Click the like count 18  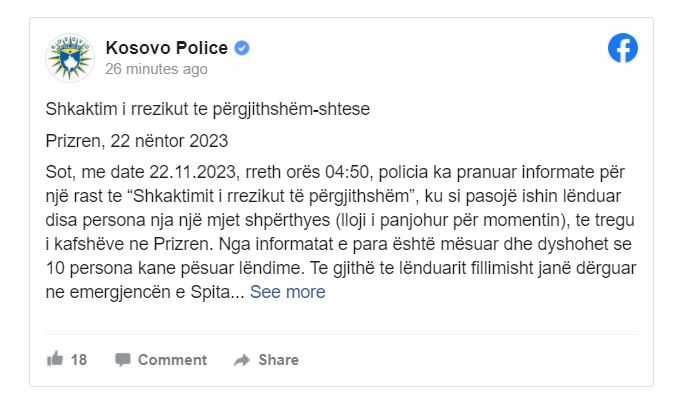point(79,360)
